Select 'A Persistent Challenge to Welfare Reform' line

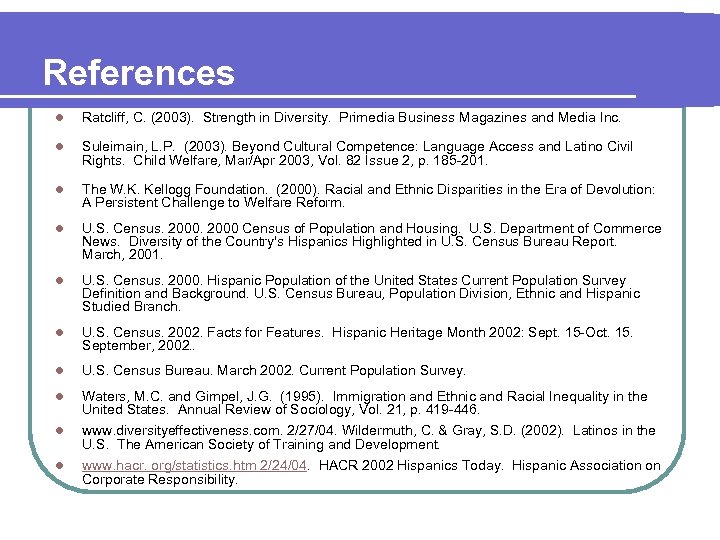[213, 202]
